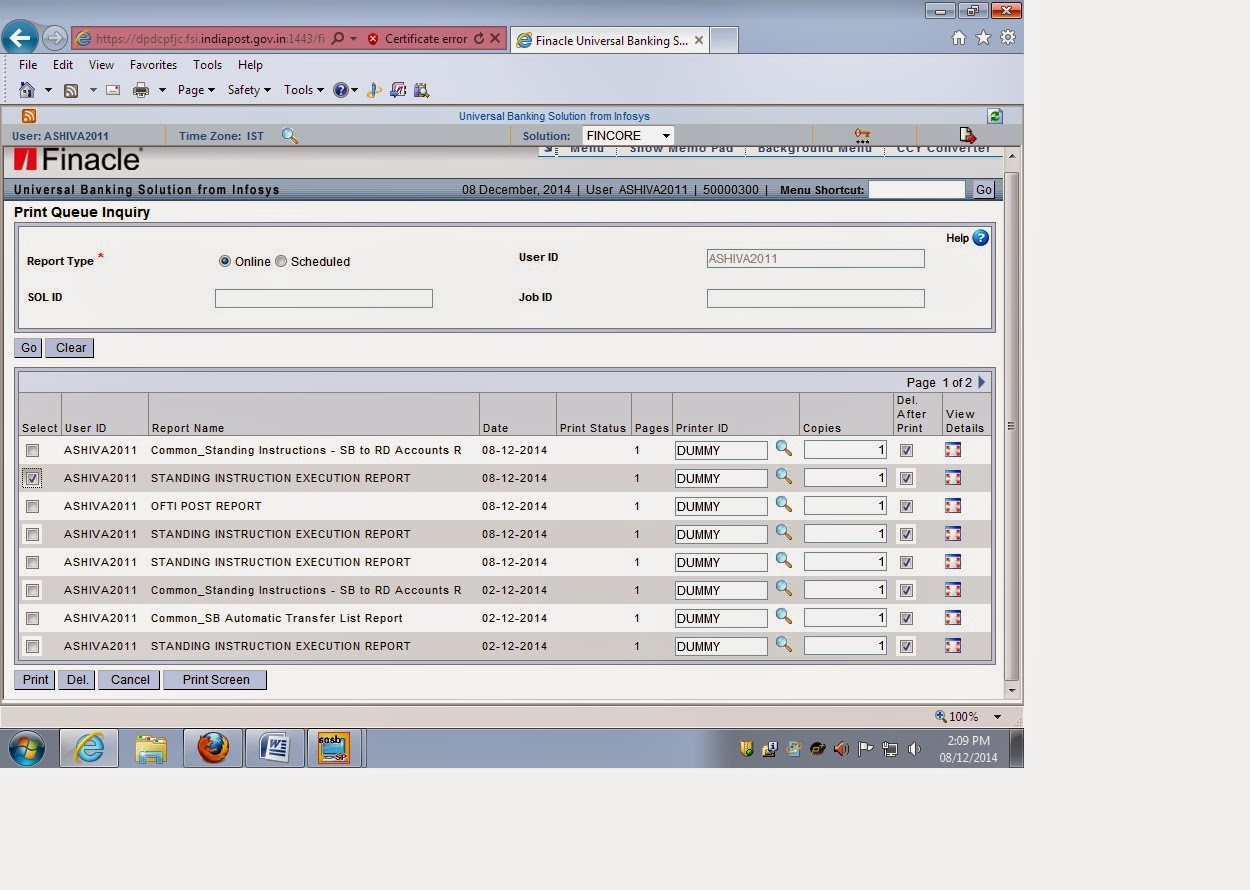Open the change password key icon
The width and height of the screenshot is (1250, 890).
point(862,132)
